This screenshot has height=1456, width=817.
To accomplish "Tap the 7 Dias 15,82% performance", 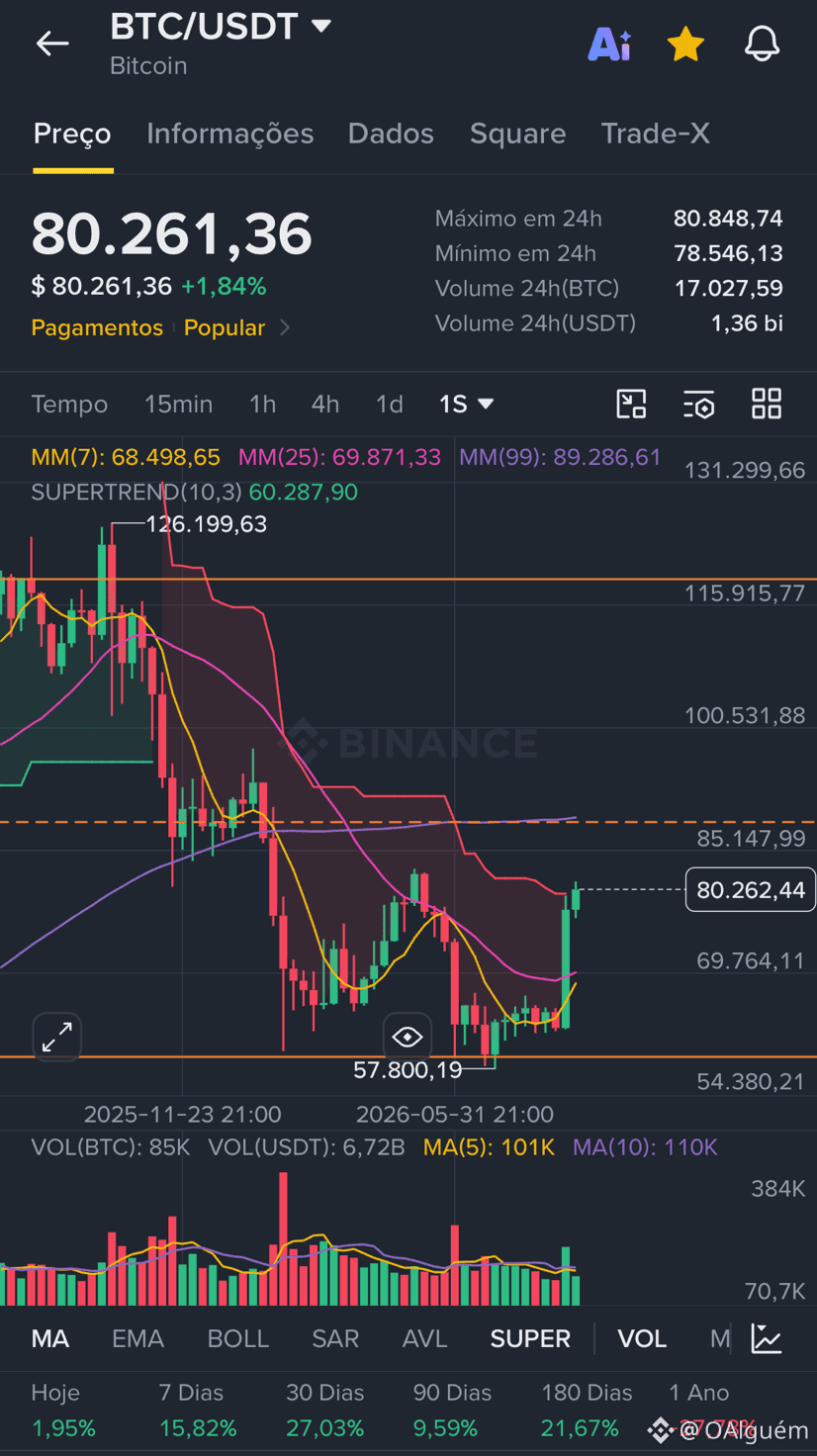I will point(198,1410).
